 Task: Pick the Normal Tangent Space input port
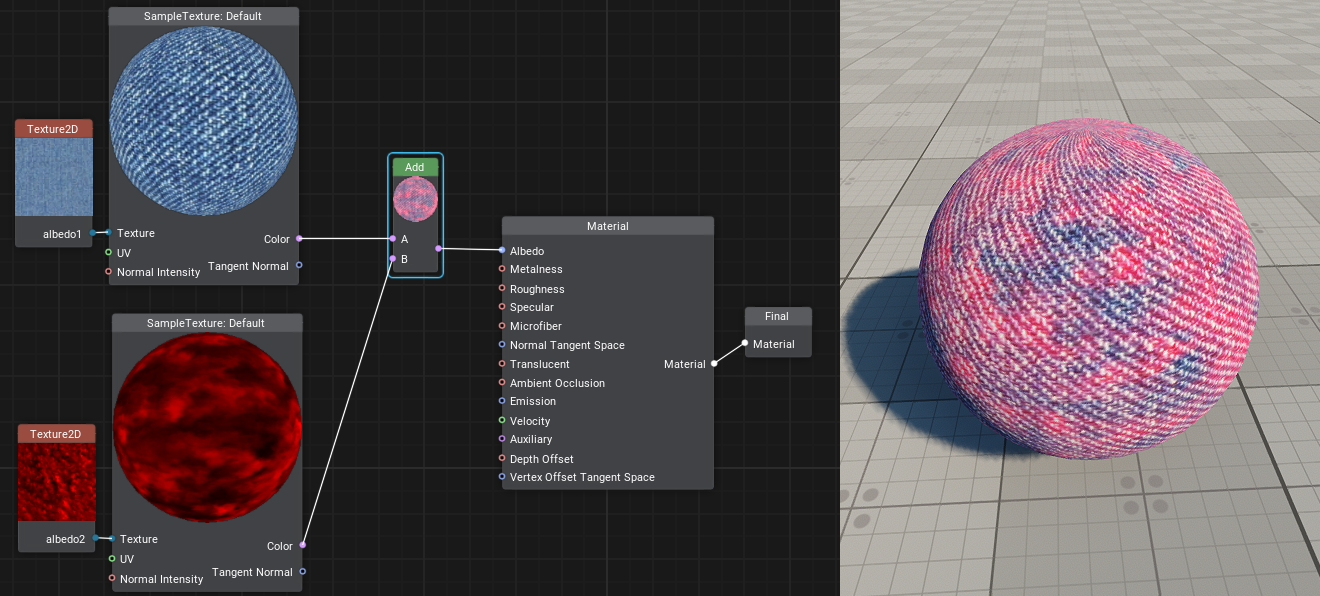(502, 345)
